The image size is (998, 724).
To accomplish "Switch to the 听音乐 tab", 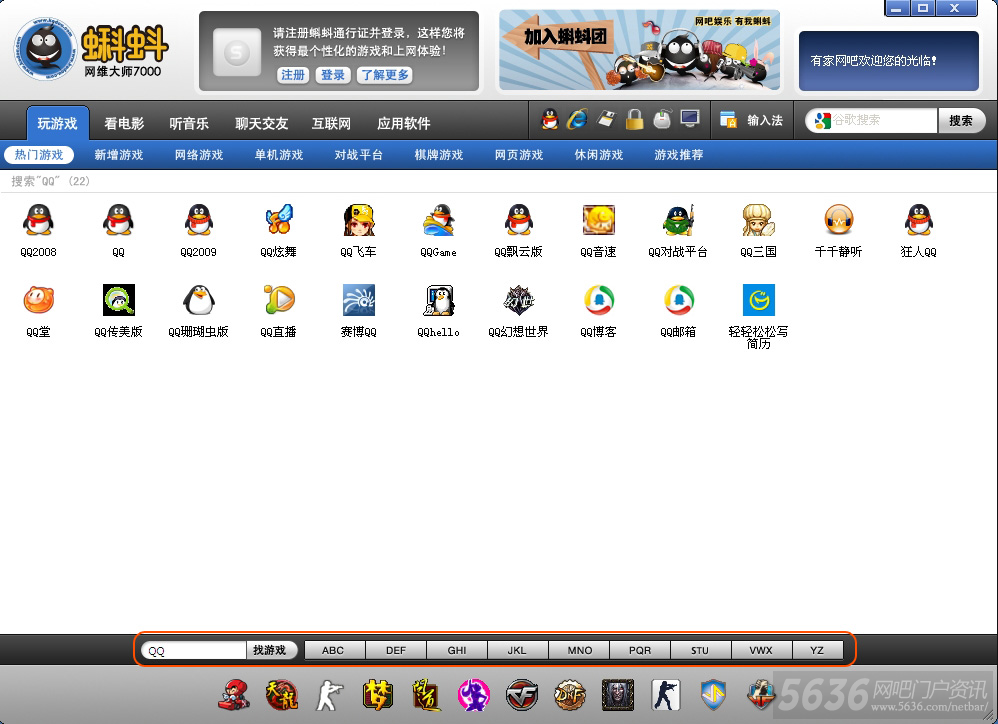I will point(189,123).
